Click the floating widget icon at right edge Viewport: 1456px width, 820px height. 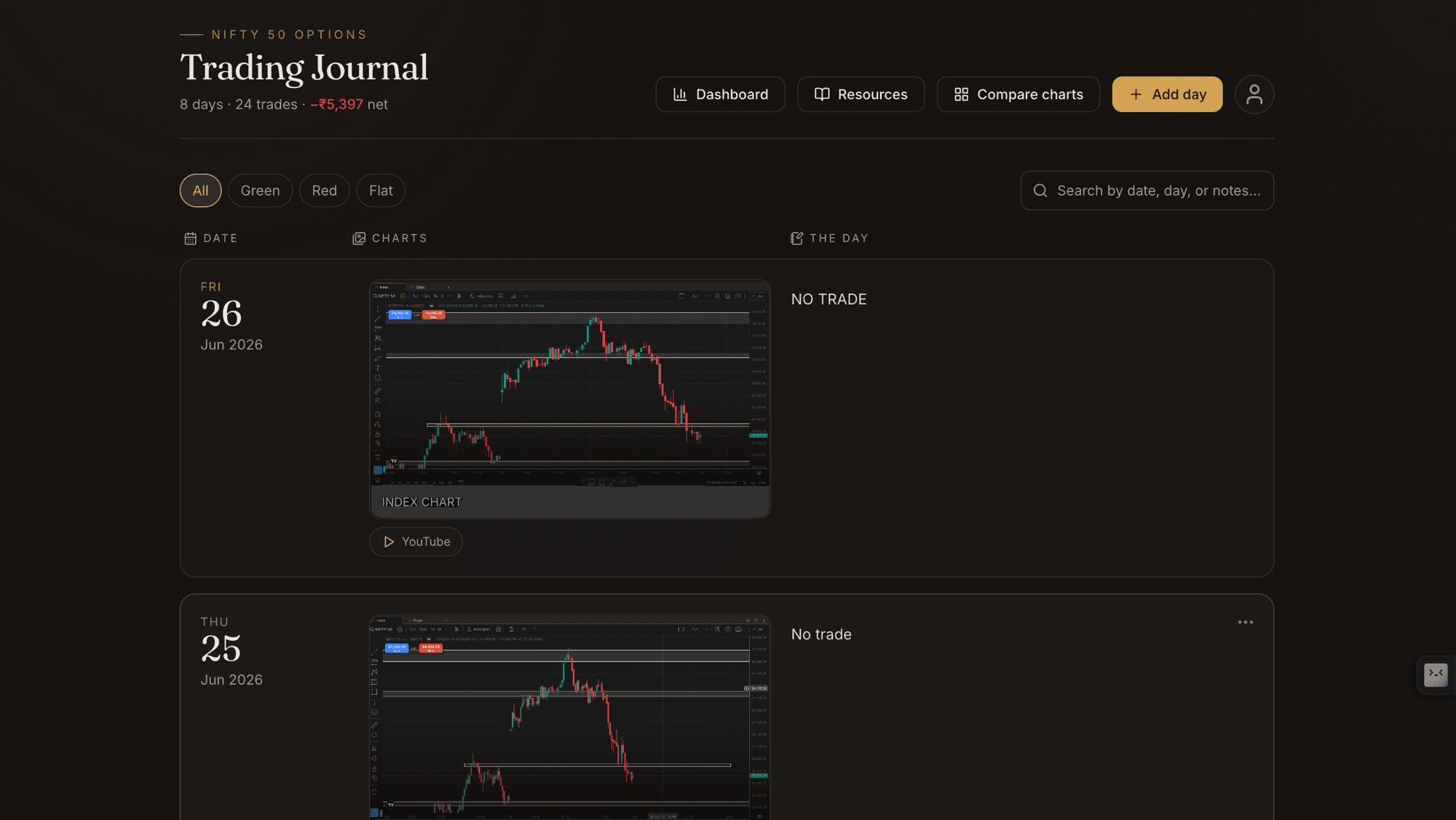point(1436,675)
